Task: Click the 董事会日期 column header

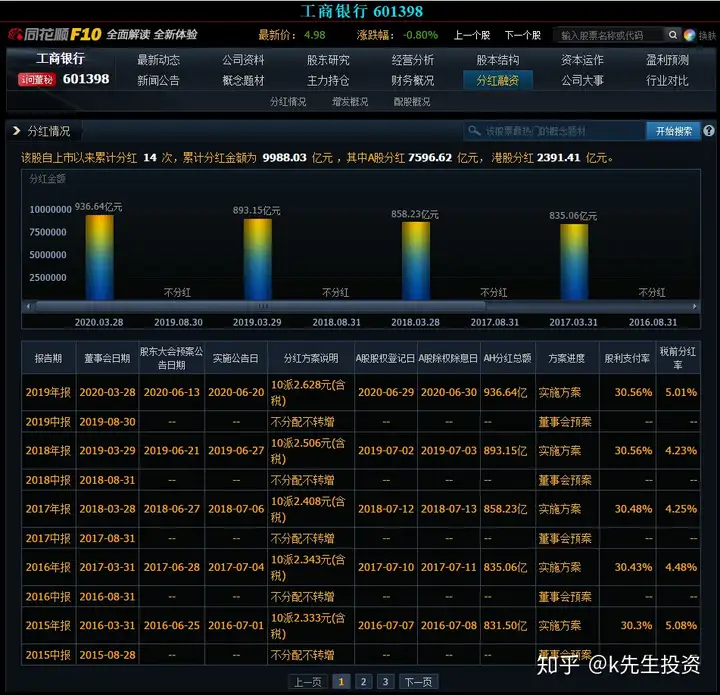Action: [107, 358]
